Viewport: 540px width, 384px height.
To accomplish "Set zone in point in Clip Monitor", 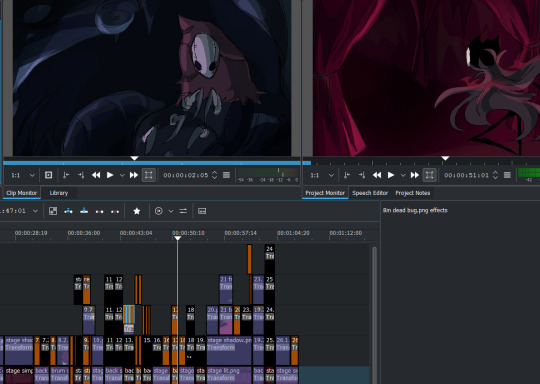I will point(66,175).
